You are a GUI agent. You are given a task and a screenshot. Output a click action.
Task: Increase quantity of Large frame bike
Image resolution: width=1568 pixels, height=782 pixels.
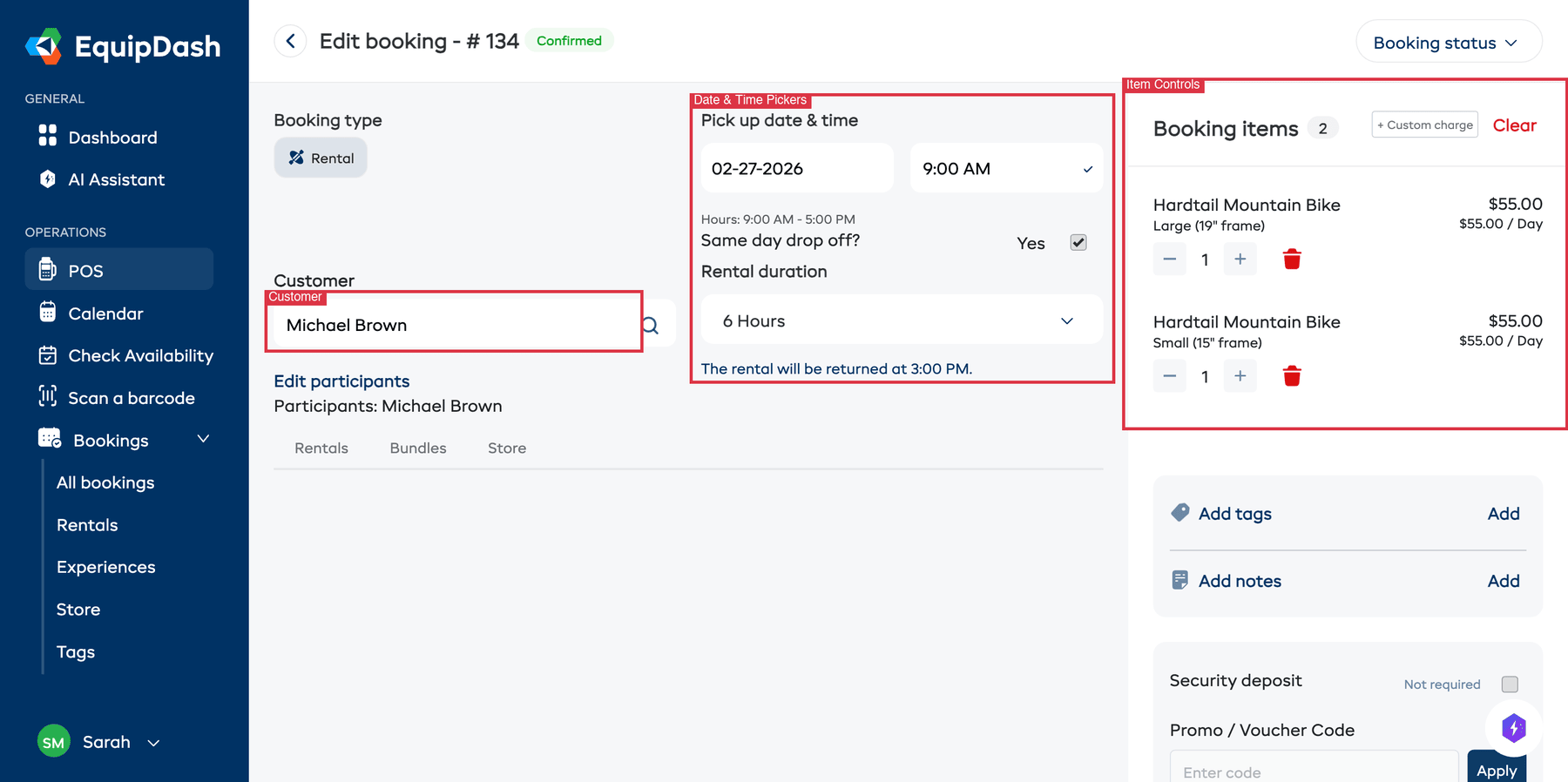click(x=1240, y=260)
